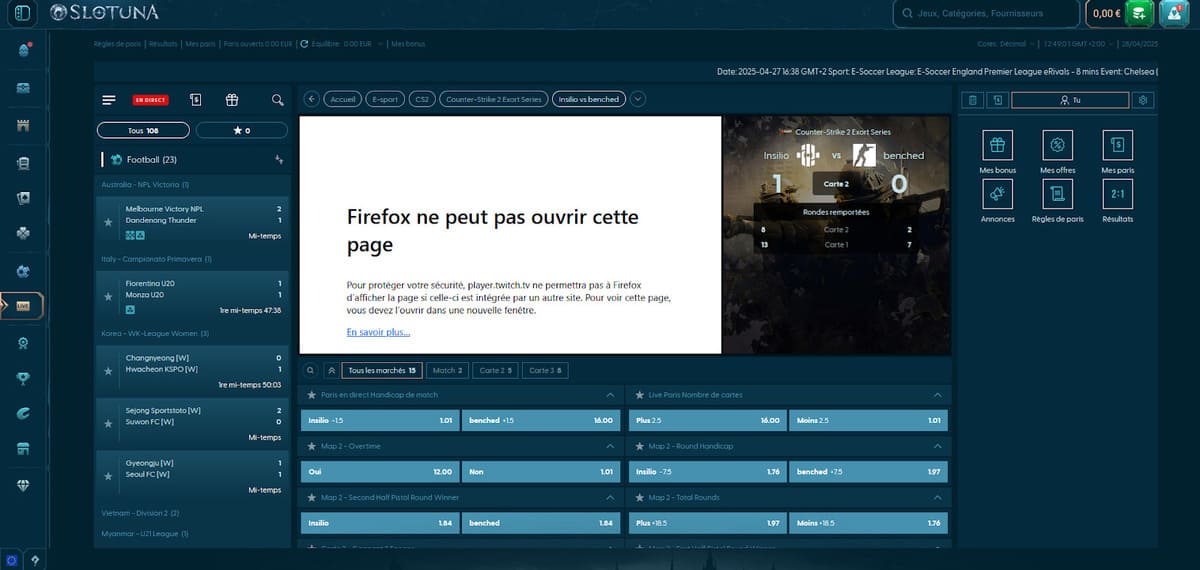Screen dimensions: 1200x570
Task: Favorite the Fiorentina U20 match star
Action: tap(108, 295)
